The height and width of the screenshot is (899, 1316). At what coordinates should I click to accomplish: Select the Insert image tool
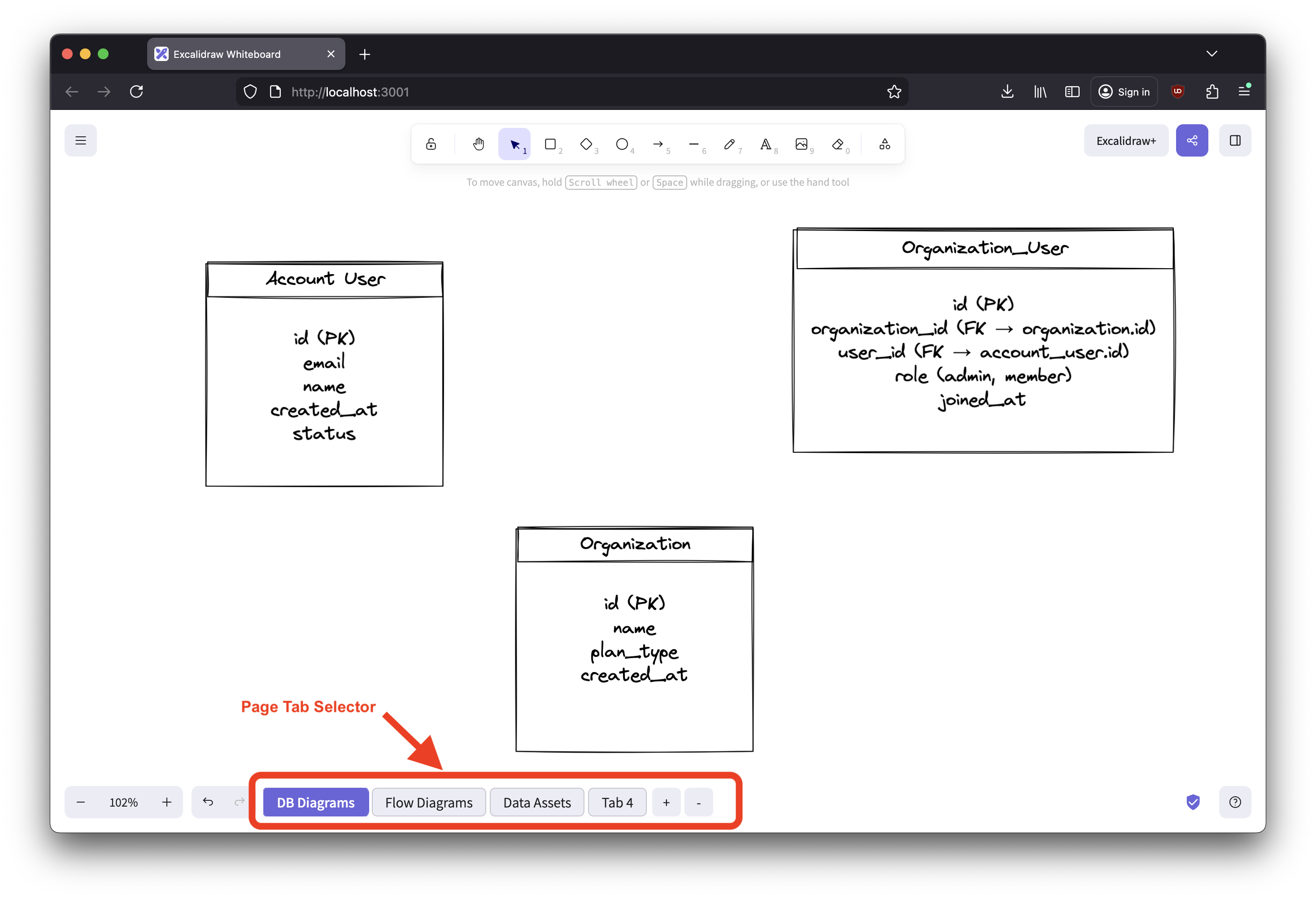tap(801, 144)
